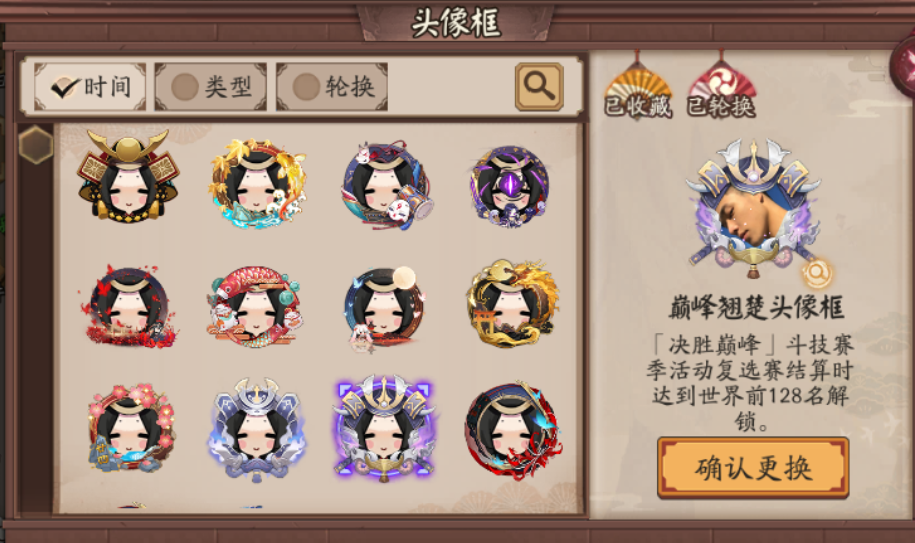Toggle the 已轮换 red fan
The image size is (915, 543).
[721, 87]
